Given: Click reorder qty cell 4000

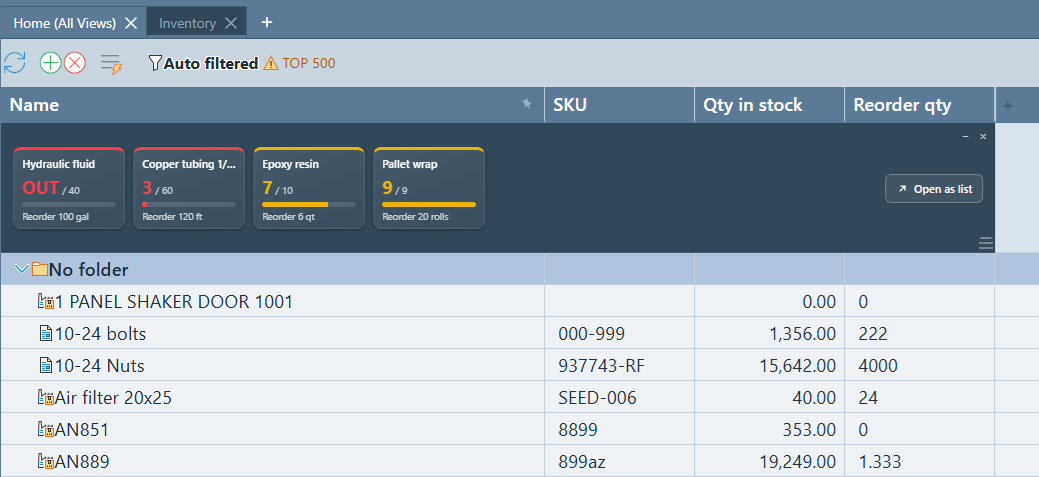Looking at the screenshot, I should (920, 365).
